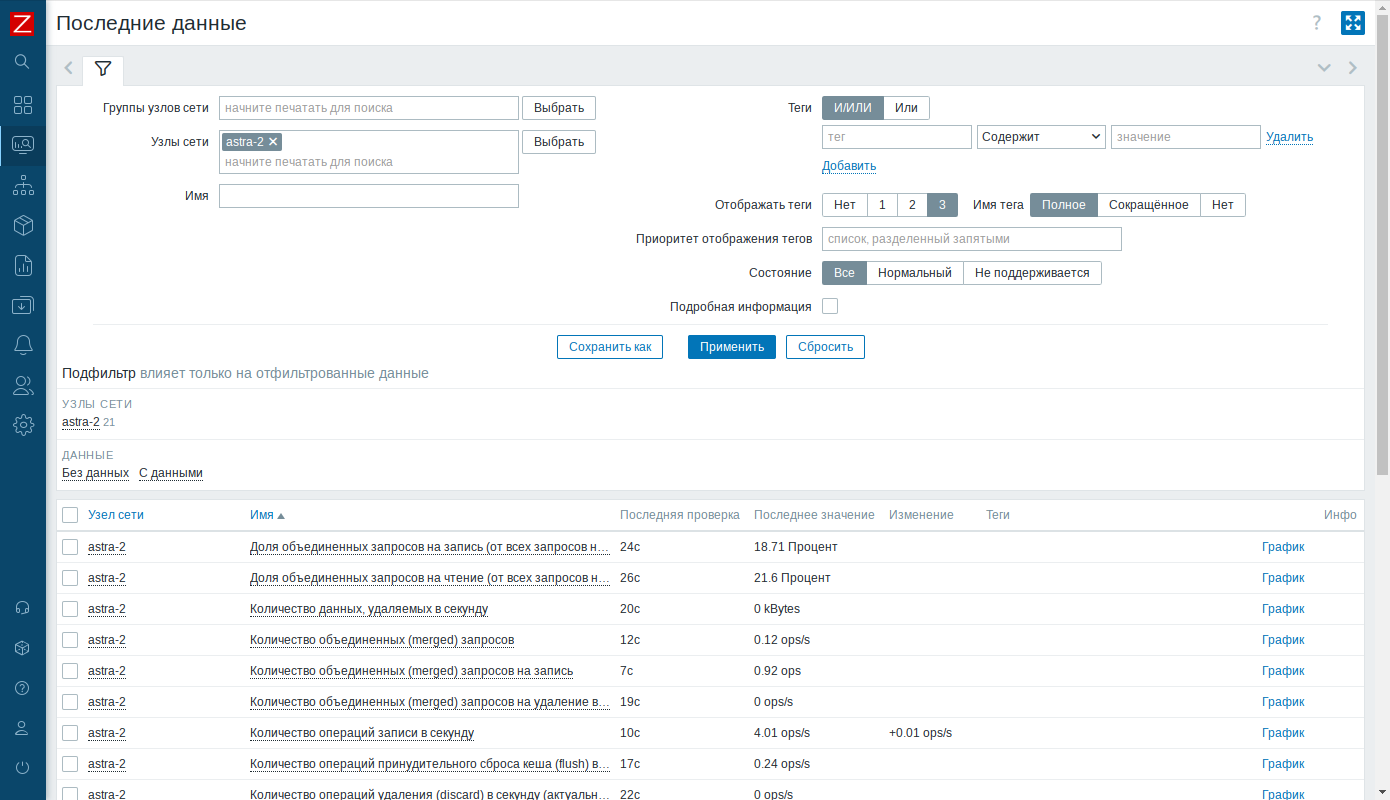Select the Не поддерживается state tab
This screenshot has height=800, width=1390.
click(x=1032, y=273)
